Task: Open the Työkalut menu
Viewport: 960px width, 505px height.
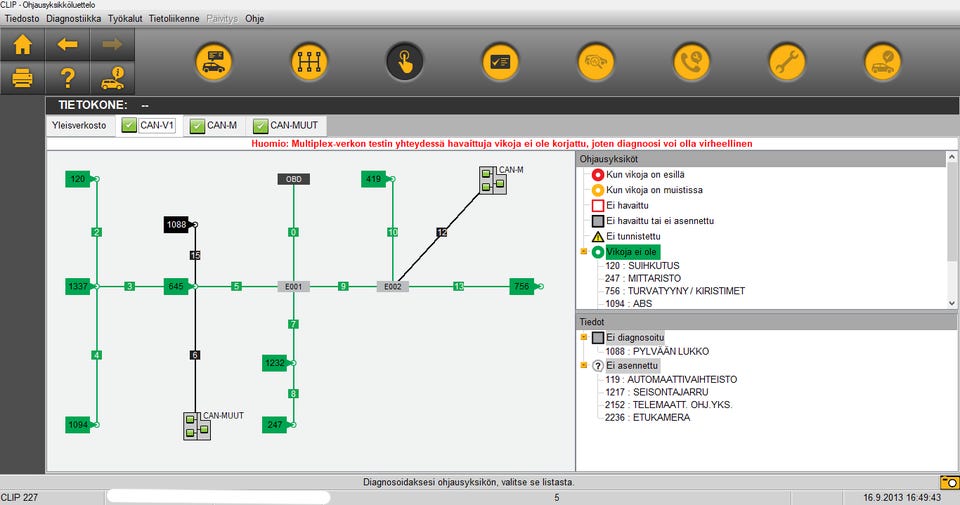Action: (125, 18)
